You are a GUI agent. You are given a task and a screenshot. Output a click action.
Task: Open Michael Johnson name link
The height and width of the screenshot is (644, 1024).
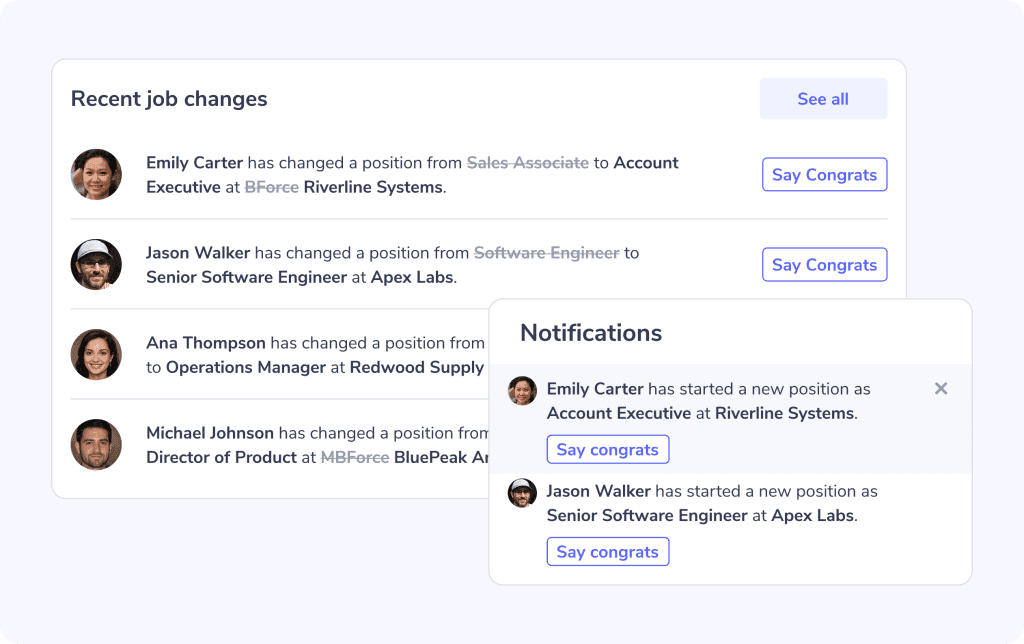point(210,433)
